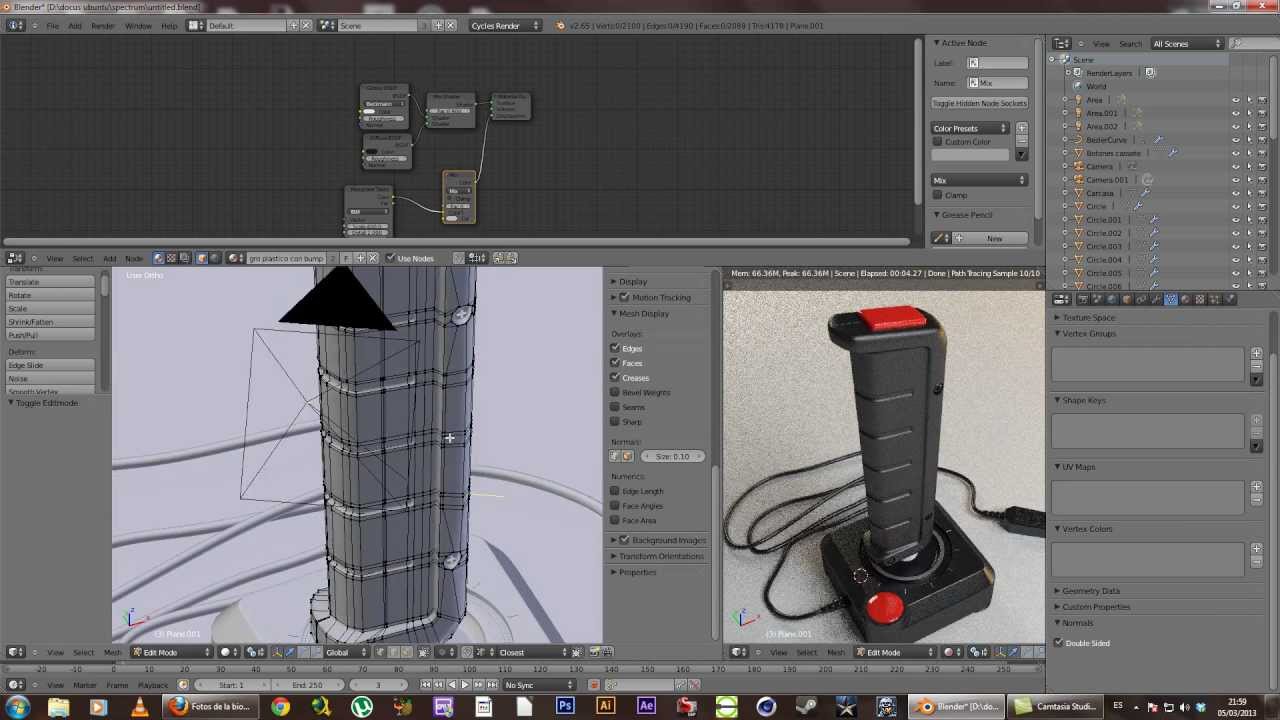The image size is (1280, 720).
Task: Toggle the Edges overlay checkbox
Action: [615, 348]
